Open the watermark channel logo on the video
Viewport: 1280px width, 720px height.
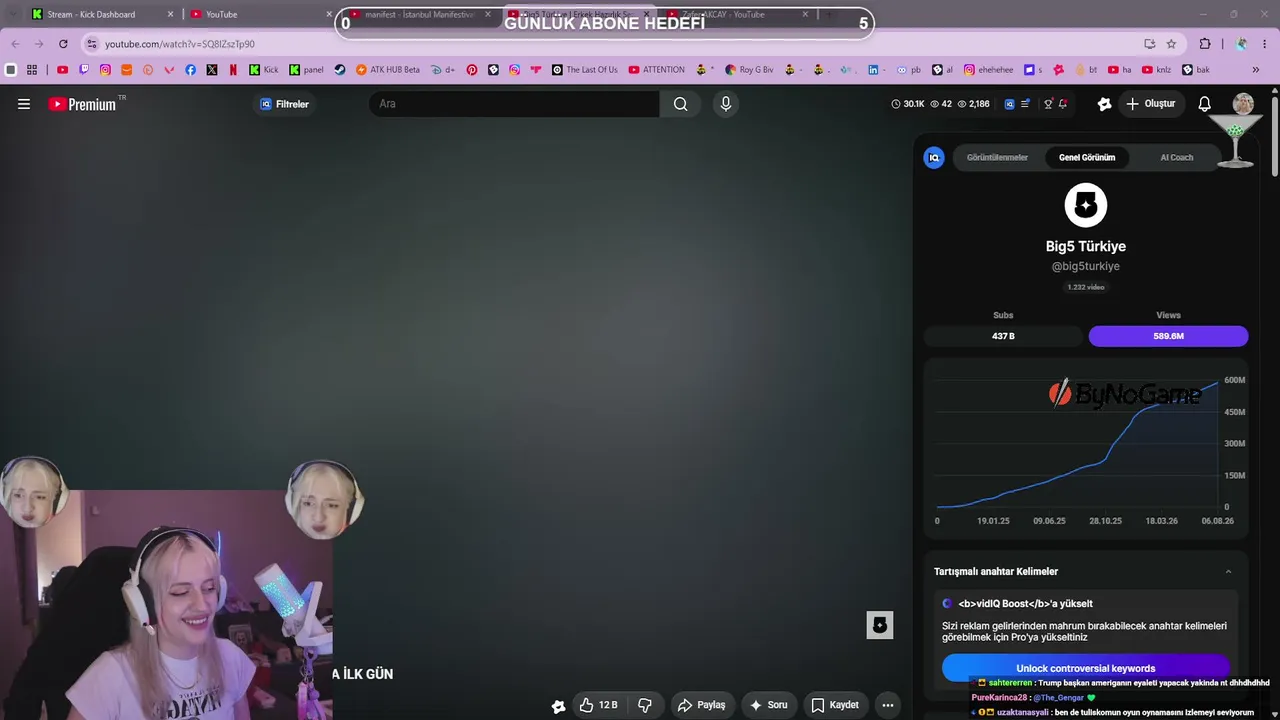coord(880,626)
